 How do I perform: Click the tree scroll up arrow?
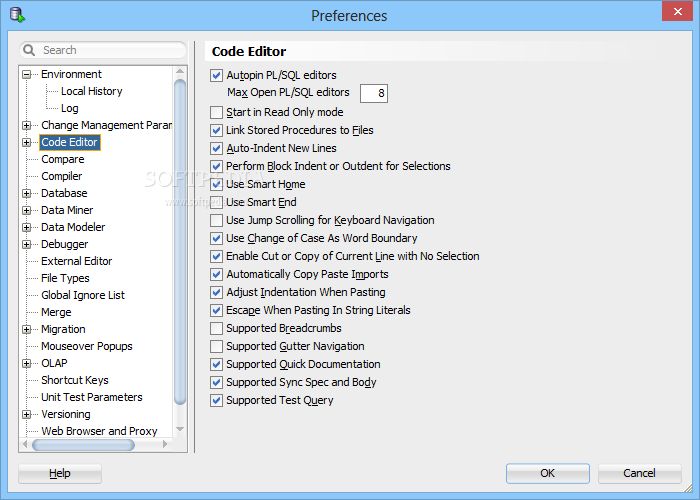[180, 71]
